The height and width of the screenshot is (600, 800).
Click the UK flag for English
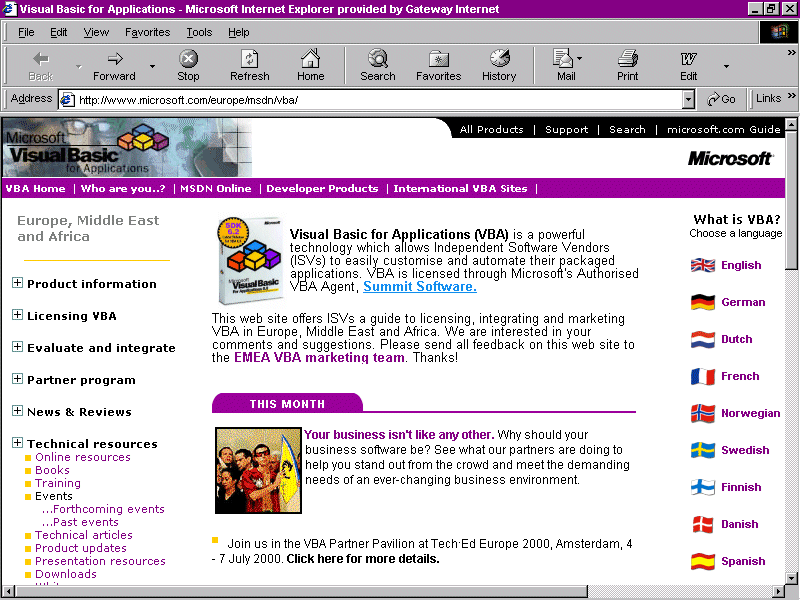703,265
